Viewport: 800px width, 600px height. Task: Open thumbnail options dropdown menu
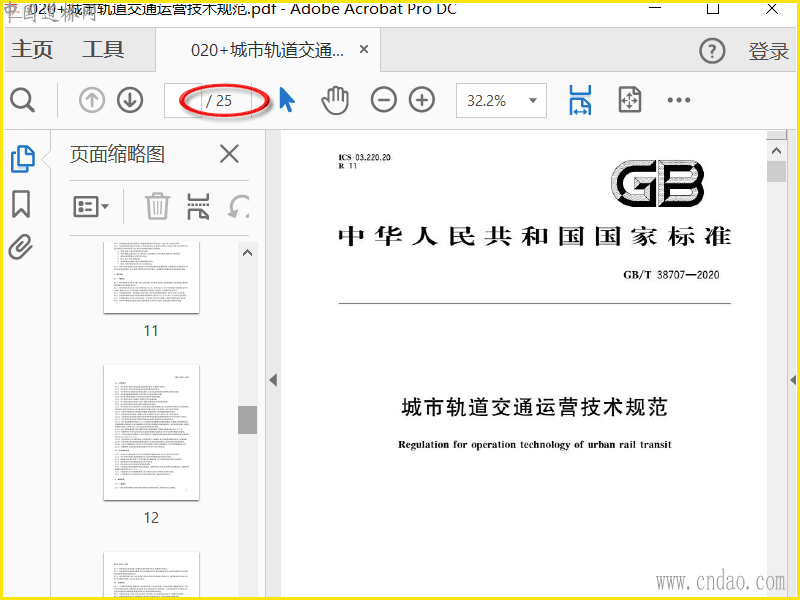91,207
